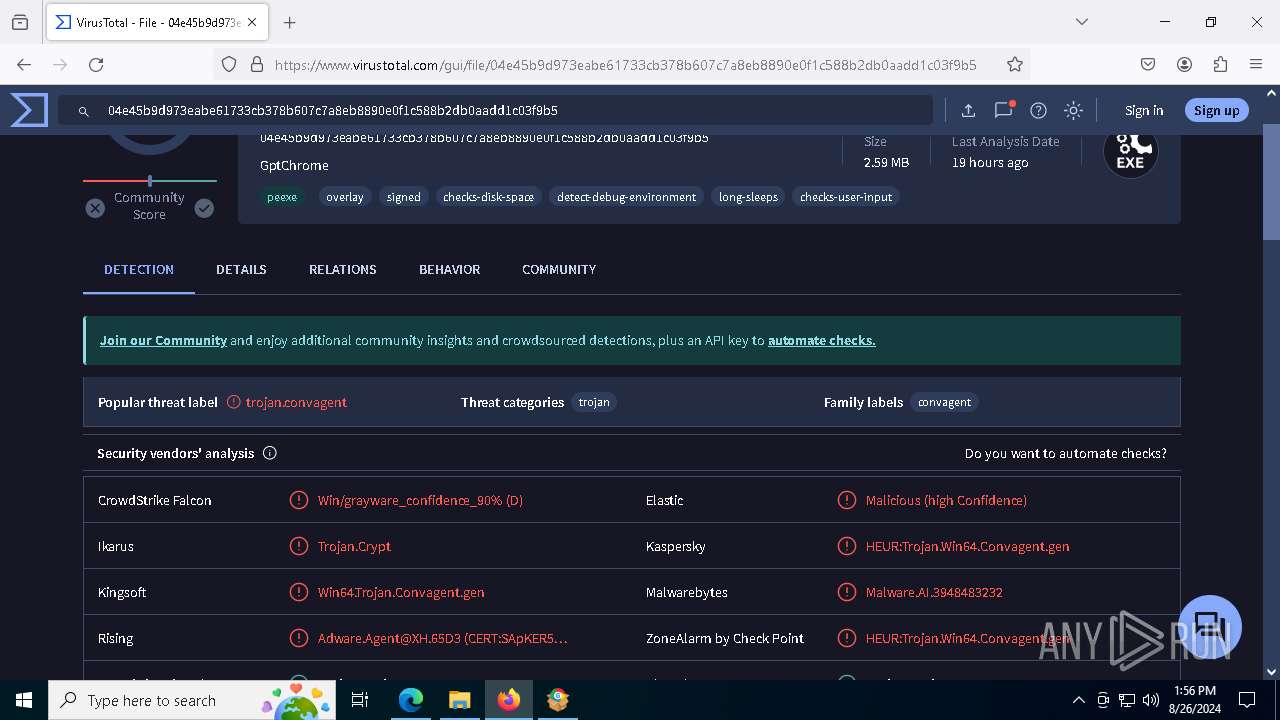Click the overlay tag
This screenshot has height=720, width=1280.
click(344, 197)
